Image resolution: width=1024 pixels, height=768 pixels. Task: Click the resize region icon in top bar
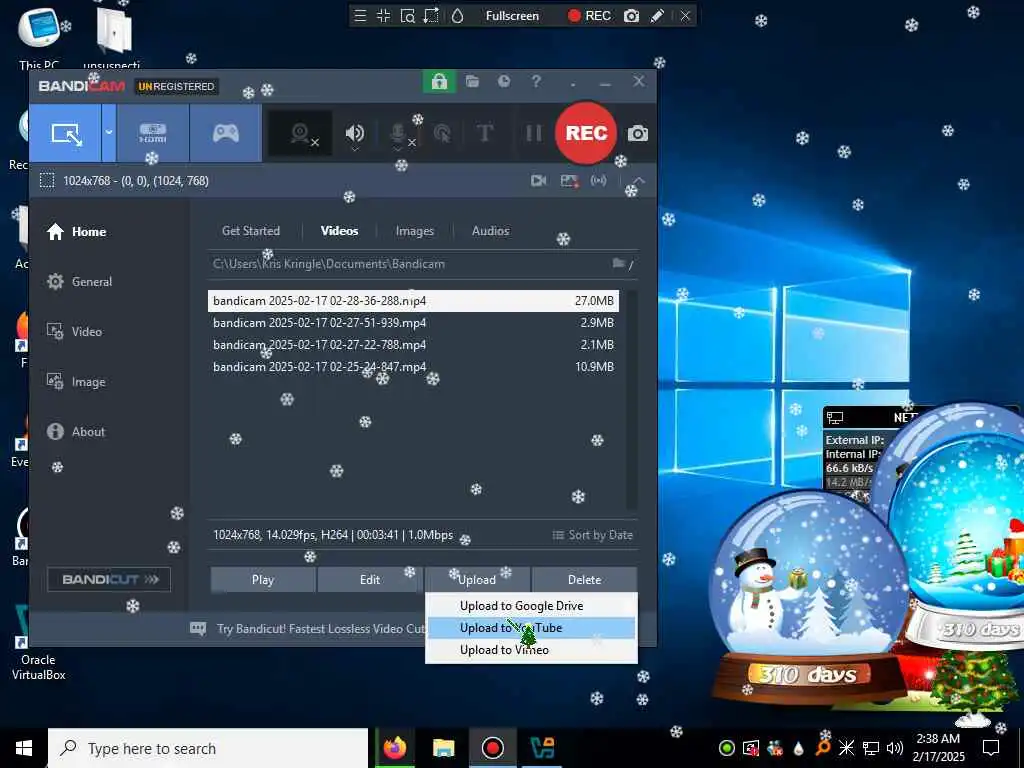pos(431,16)
